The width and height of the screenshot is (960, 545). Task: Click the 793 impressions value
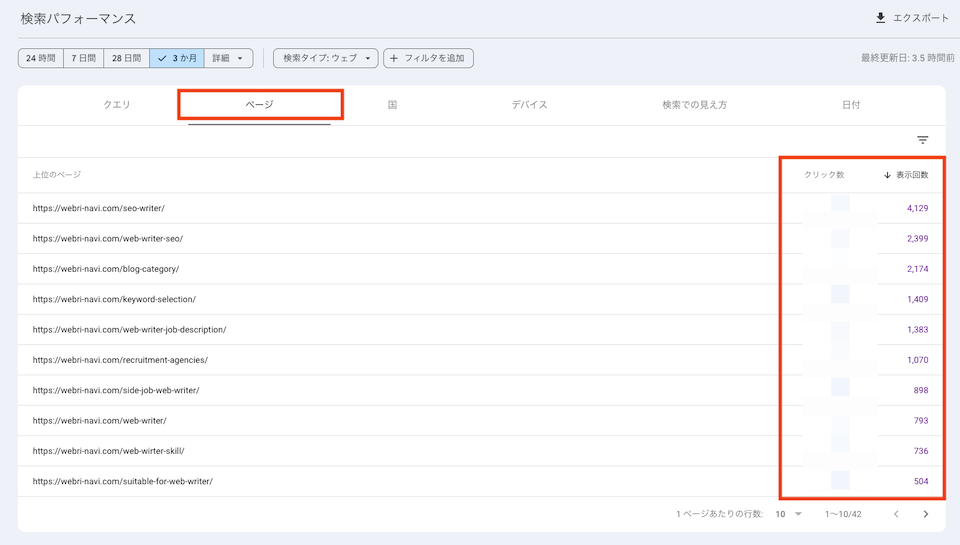point(921,421)
